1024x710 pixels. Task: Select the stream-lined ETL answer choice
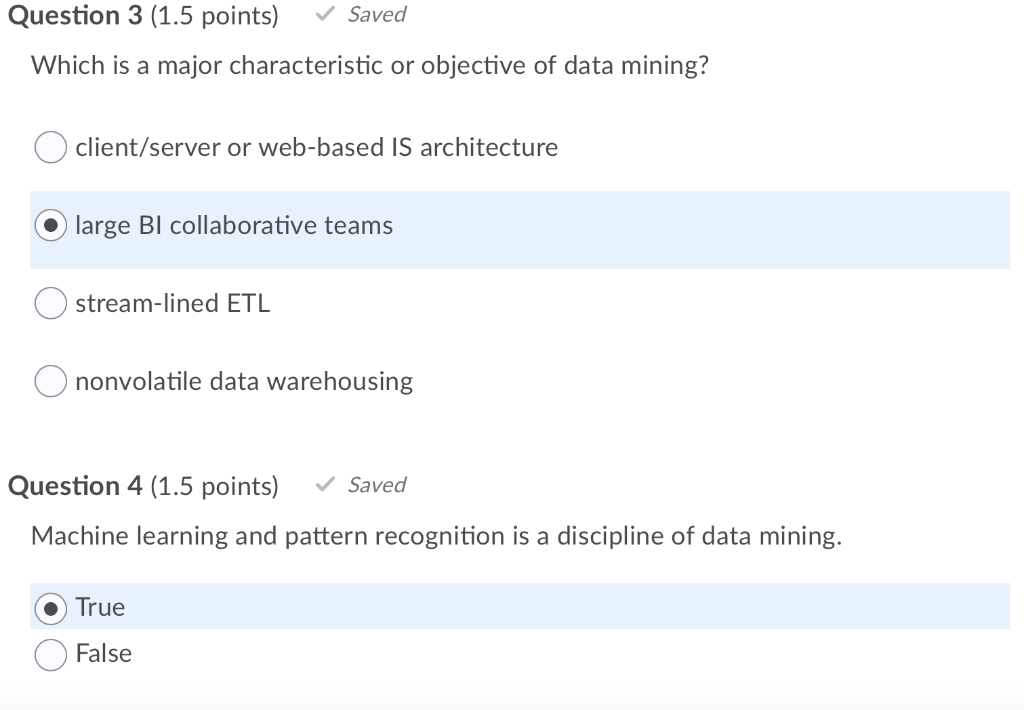tap(50, 302)
